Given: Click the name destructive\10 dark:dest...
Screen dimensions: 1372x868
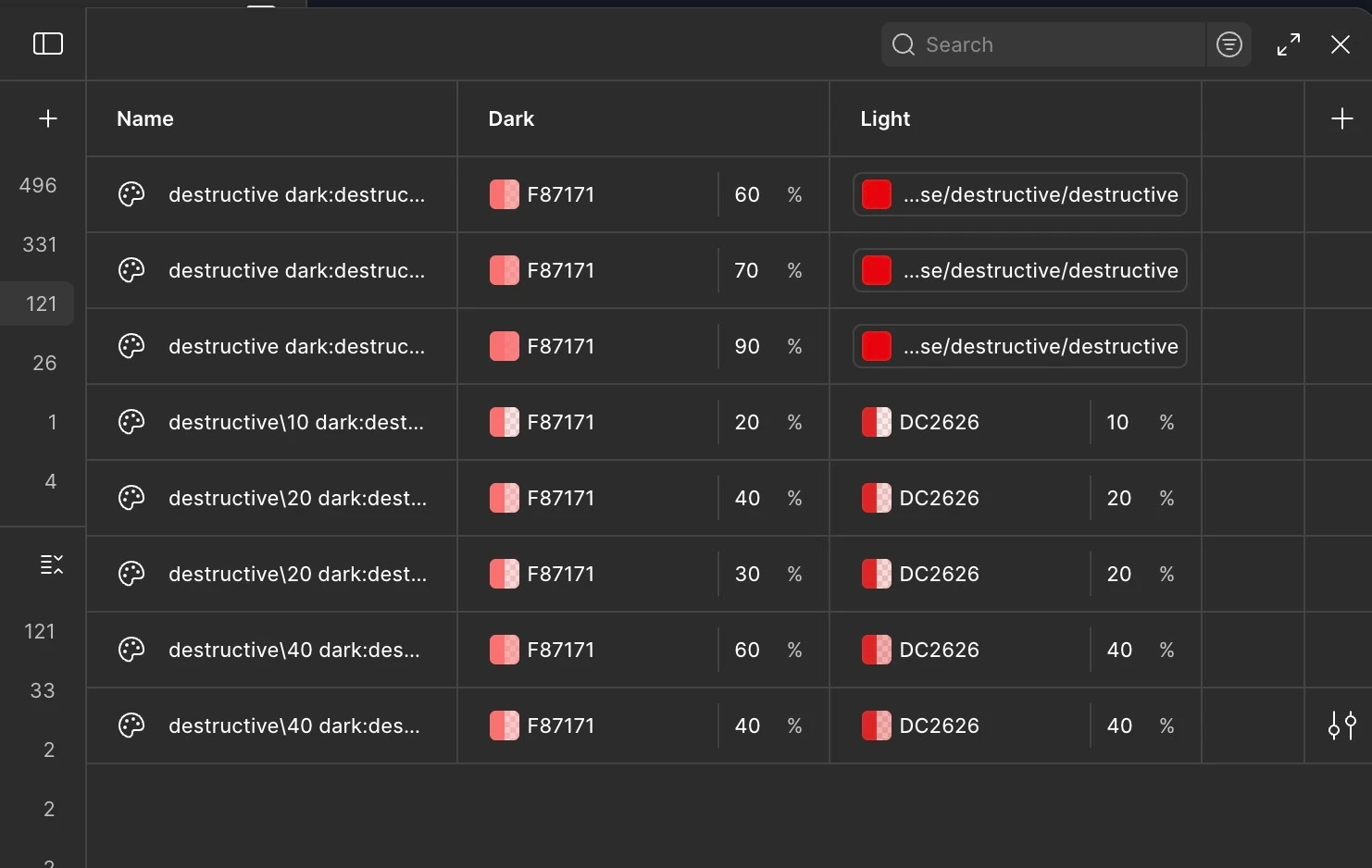Looking at the screenshot, I should coord(296,422).
